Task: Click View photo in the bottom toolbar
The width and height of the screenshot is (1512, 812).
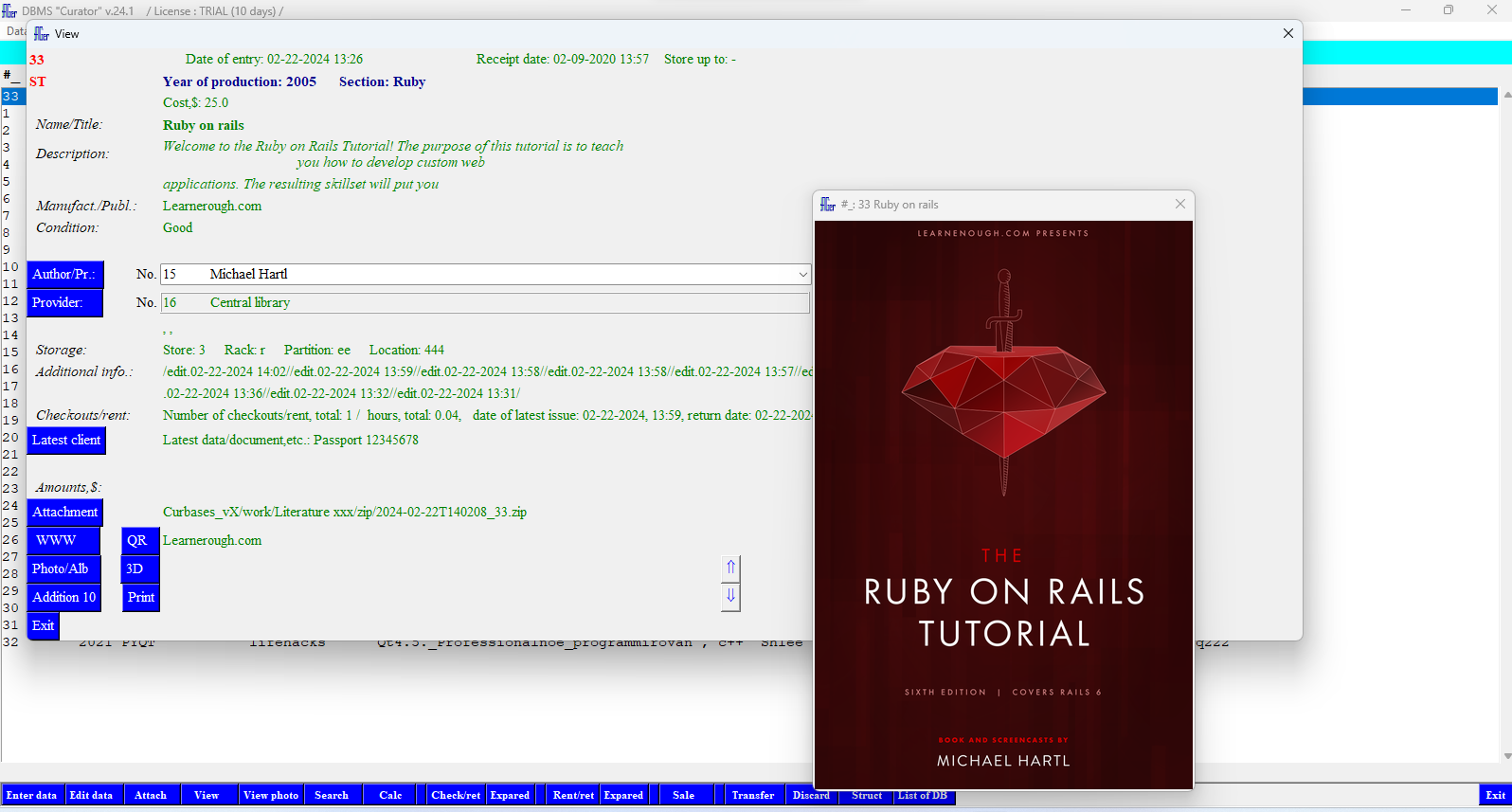Action: pyautogui.click(x=271, y=795)
